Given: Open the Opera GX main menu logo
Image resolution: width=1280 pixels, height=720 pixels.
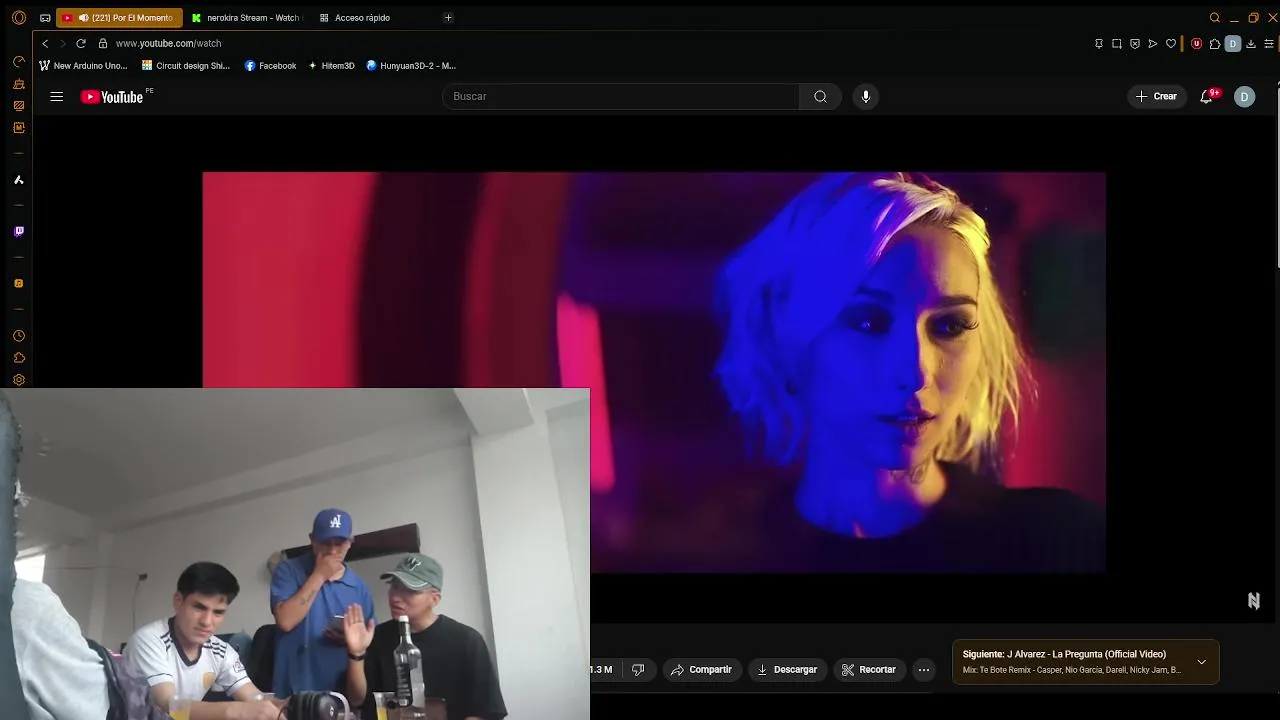Looking at the screenshot, I should coord(18,18).
